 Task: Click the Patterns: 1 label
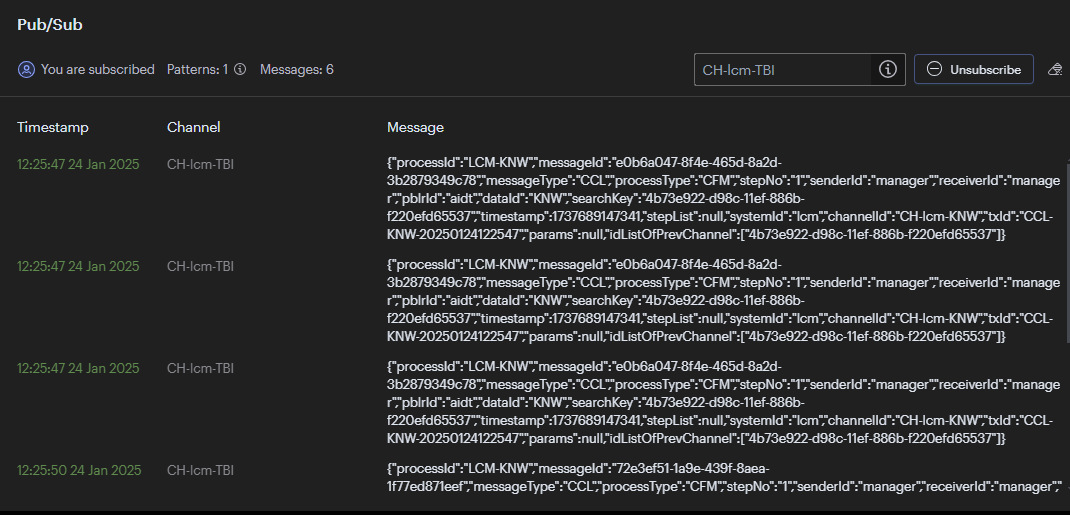[x=198, y=70]
